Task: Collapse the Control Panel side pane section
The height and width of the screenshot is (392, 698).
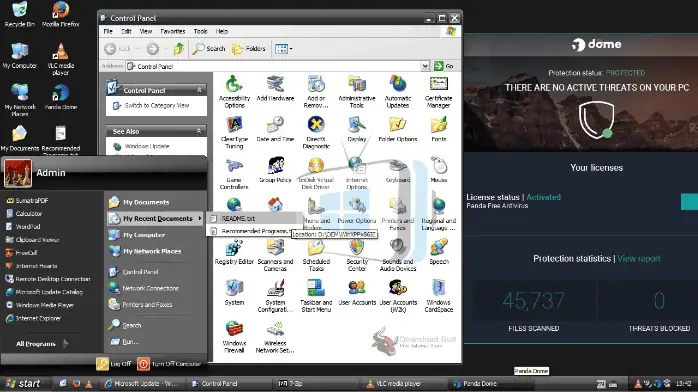Action: (x=199, y=90)
